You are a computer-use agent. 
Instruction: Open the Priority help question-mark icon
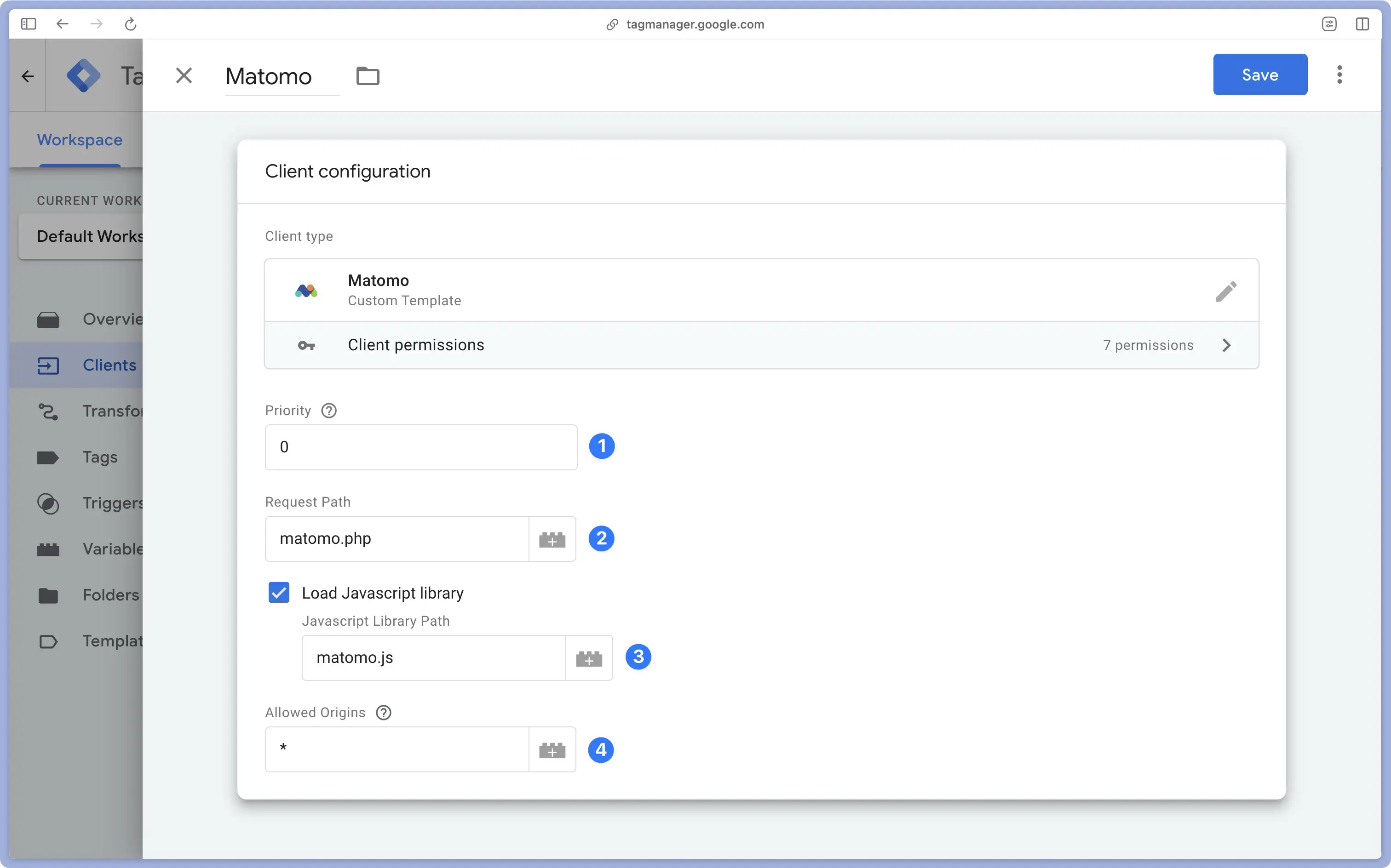tap(328, 411)
